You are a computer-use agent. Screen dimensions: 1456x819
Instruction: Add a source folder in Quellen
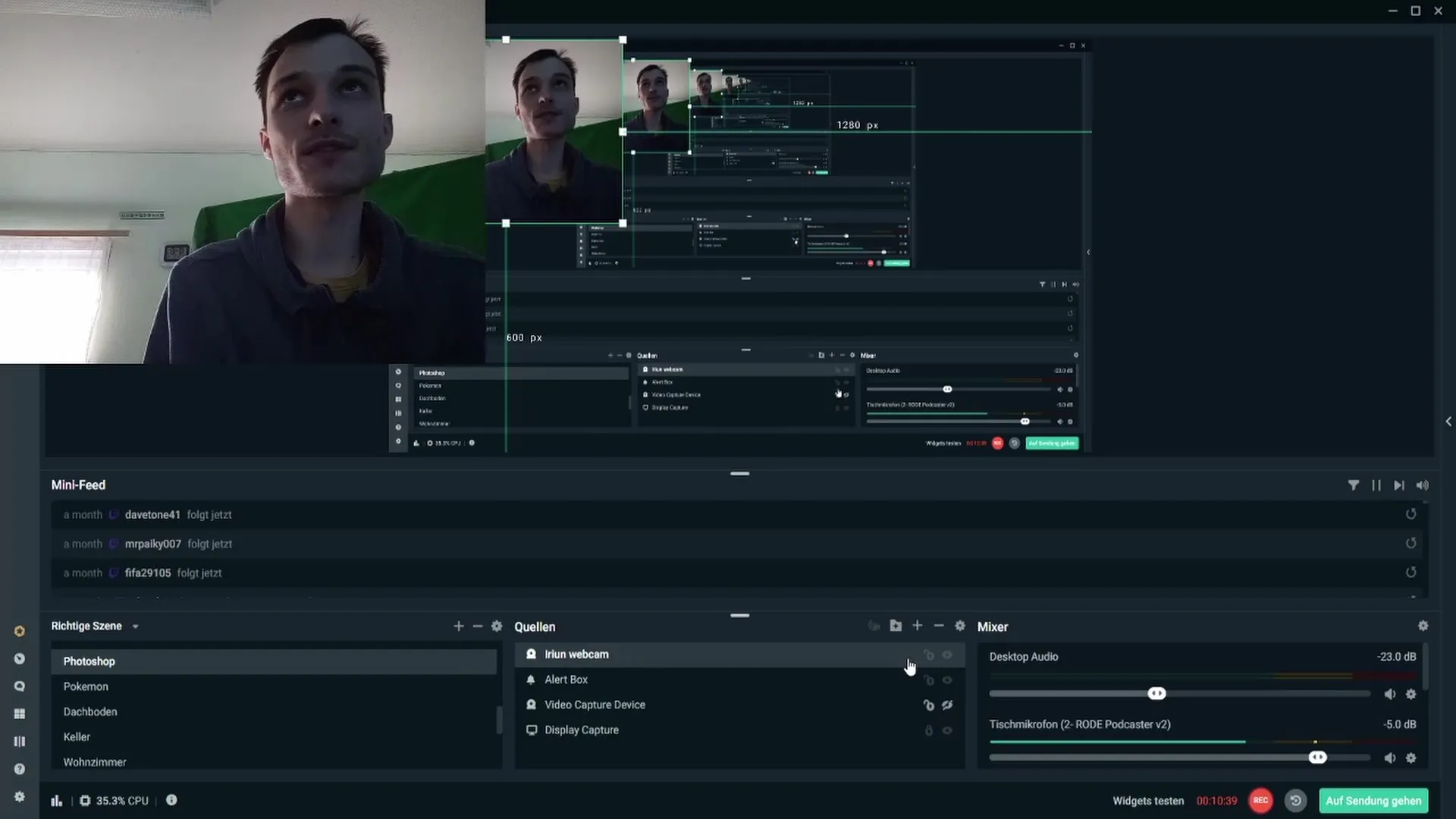[x=896, y=626]
